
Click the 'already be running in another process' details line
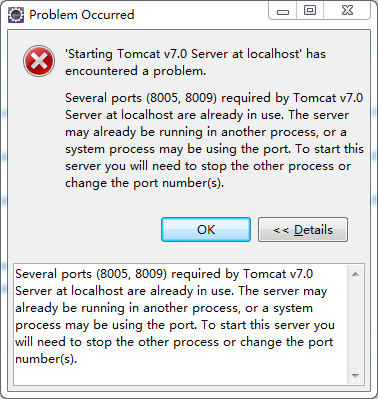pyautogui.click(x=164, y=308)
